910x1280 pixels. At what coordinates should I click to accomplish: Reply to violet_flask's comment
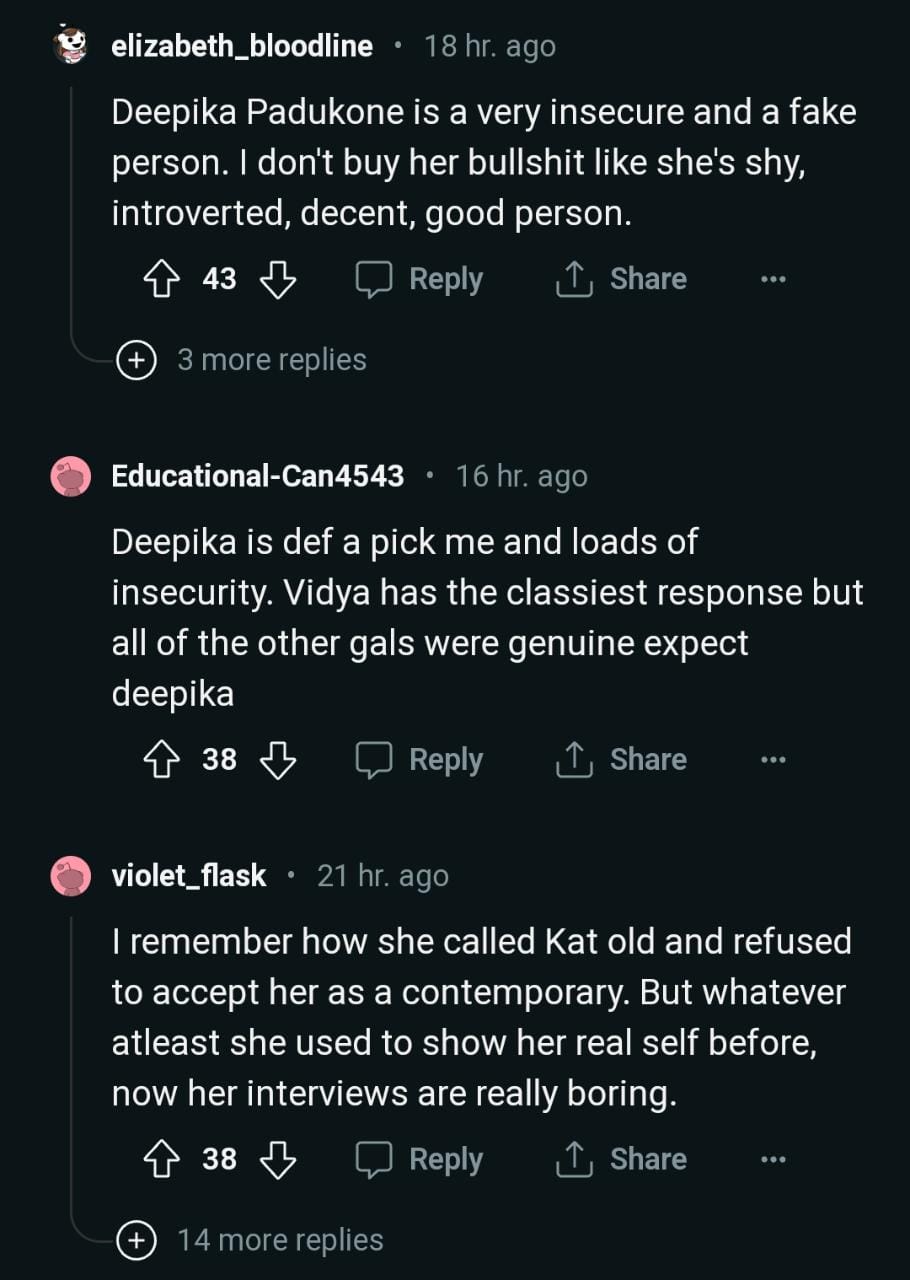pyautogui.click(x=420, y=1159)
